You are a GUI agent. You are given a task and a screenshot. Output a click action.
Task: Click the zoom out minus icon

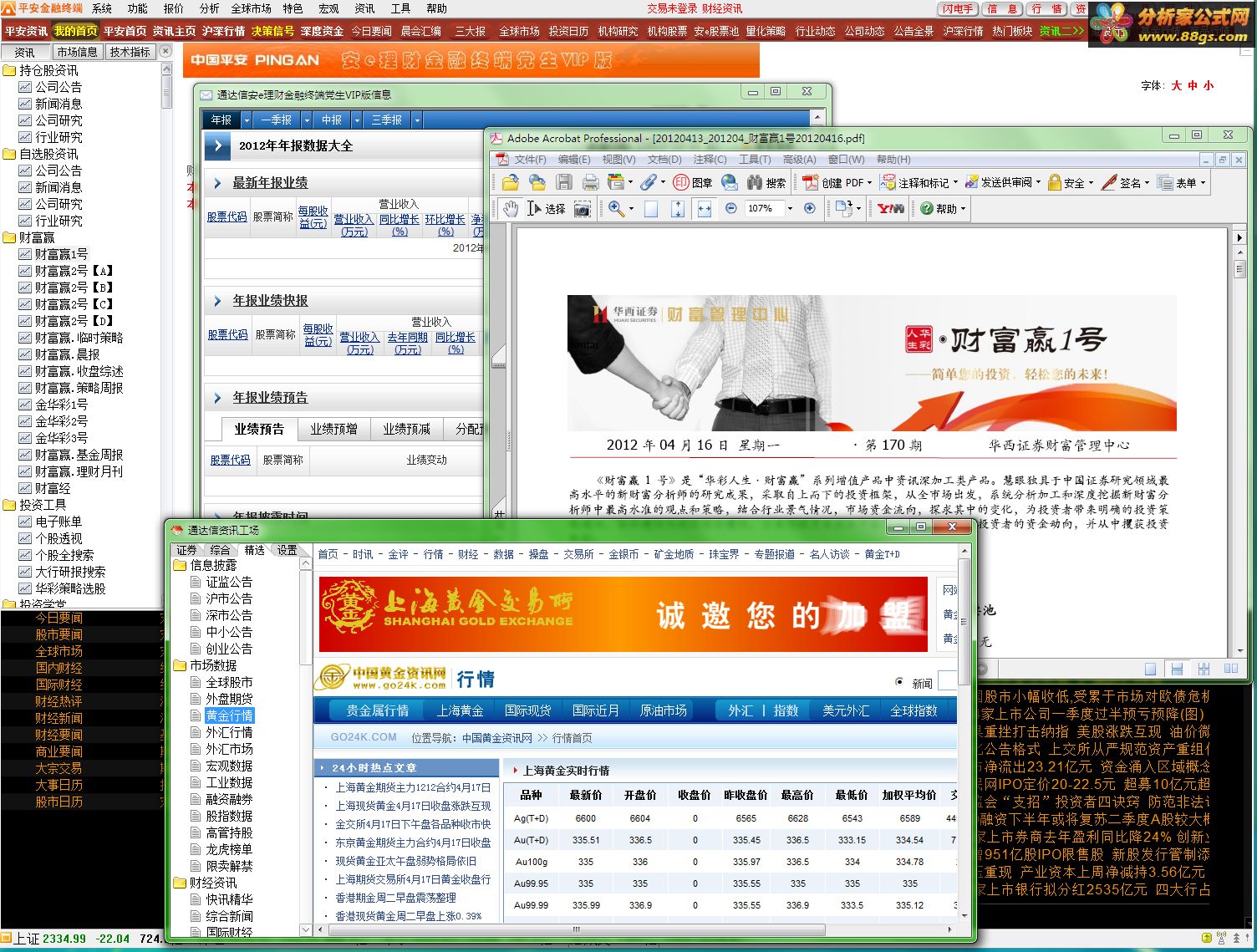point(731,208)
